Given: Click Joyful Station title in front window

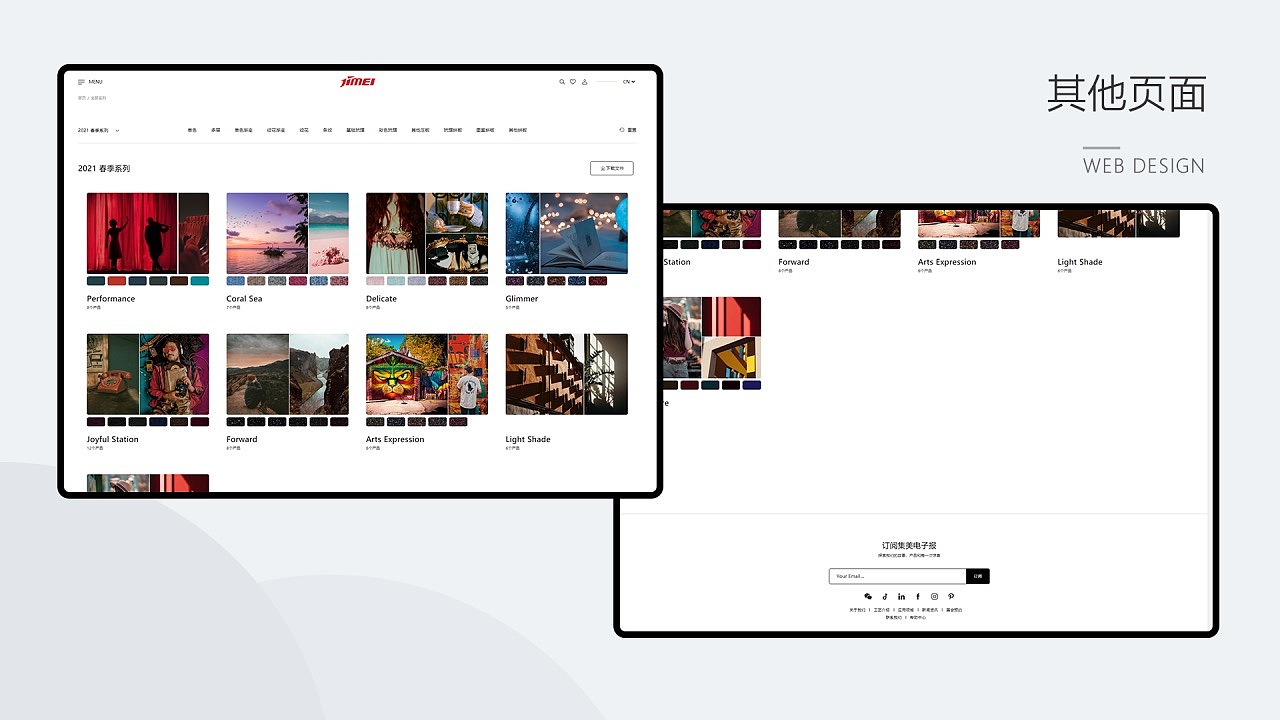Looking at the screenshot, I should tap(113, 439).
